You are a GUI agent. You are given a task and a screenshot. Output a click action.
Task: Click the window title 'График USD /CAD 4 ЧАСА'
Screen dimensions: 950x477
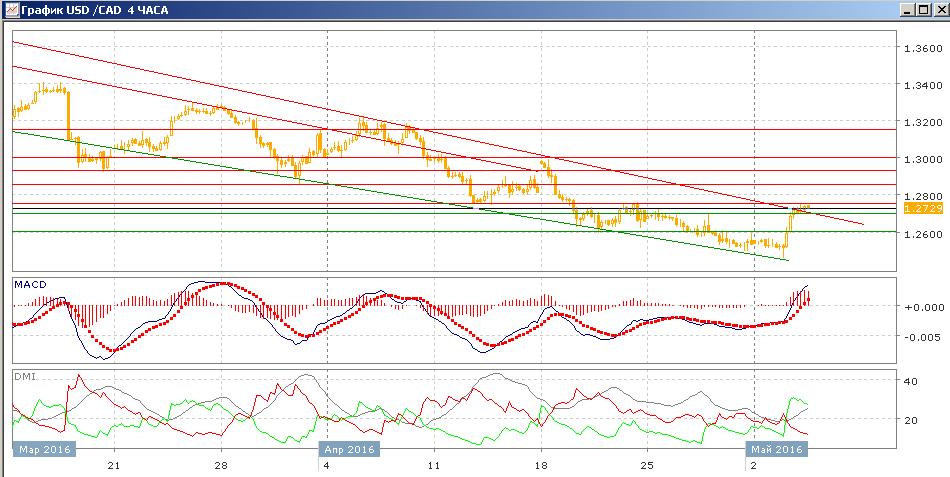[x=95, y=10]
